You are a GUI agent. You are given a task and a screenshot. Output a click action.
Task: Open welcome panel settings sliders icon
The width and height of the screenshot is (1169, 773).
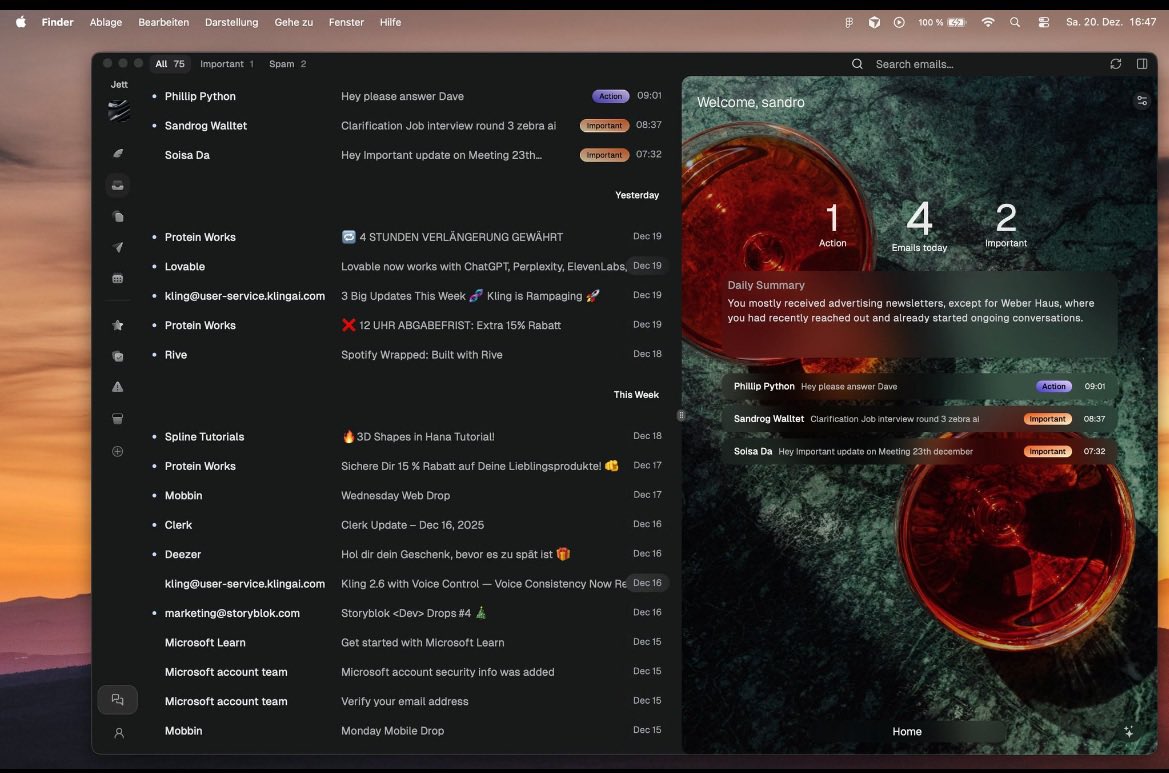(x=1141, y=101)
